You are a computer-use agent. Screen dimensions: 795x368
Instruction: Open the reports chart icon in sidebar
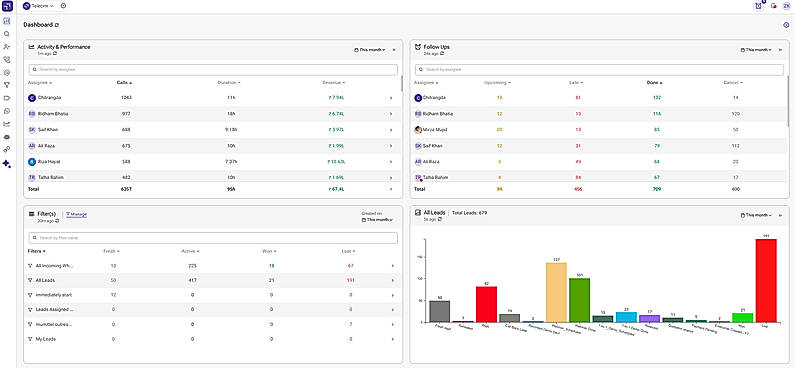point(7,124)
